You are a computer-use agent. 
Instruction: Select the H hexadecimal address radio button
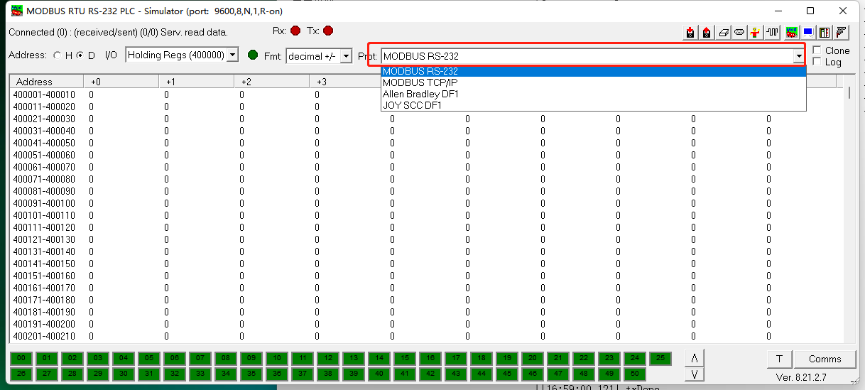[x=57, y=55]
